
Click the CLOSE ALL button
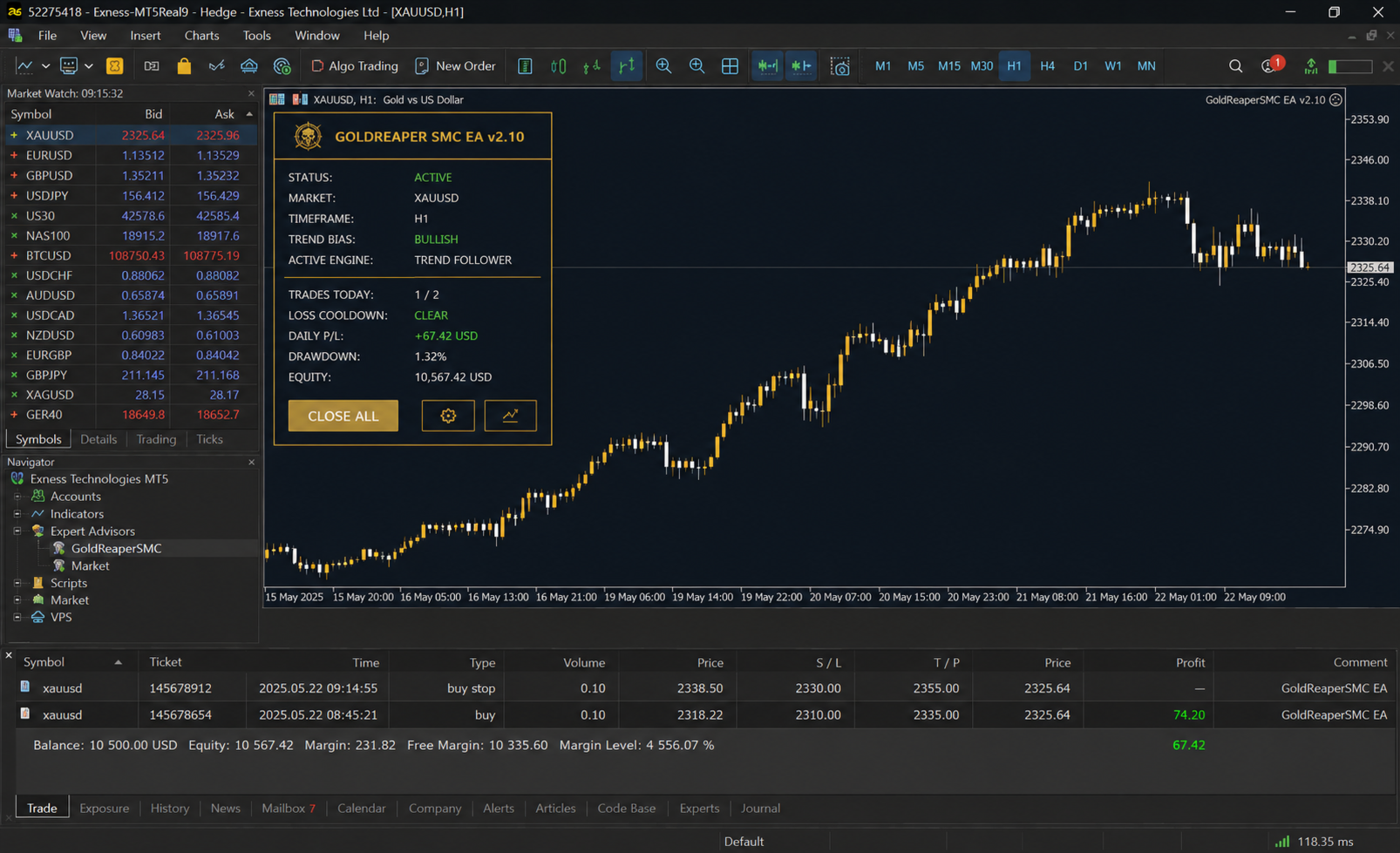click(x=343, y=416)
